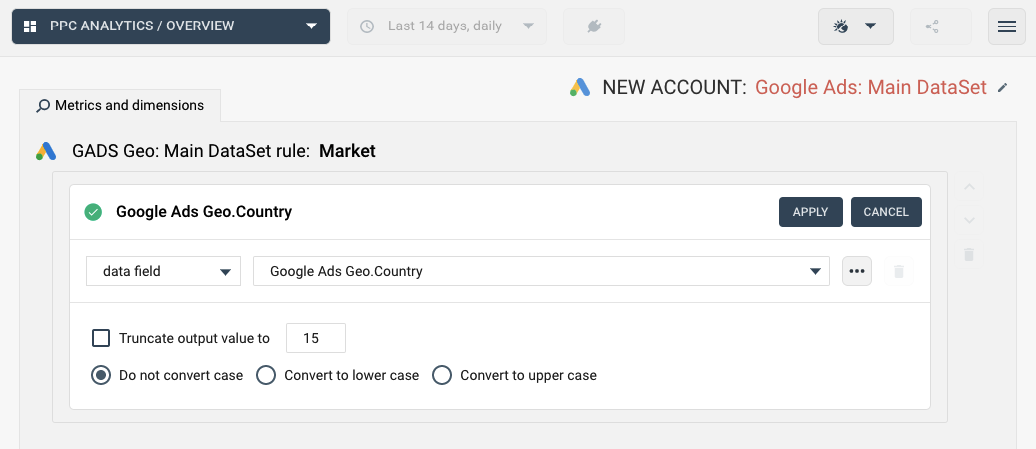Click the Google Ads Geo.Country heading

point(204,212)
